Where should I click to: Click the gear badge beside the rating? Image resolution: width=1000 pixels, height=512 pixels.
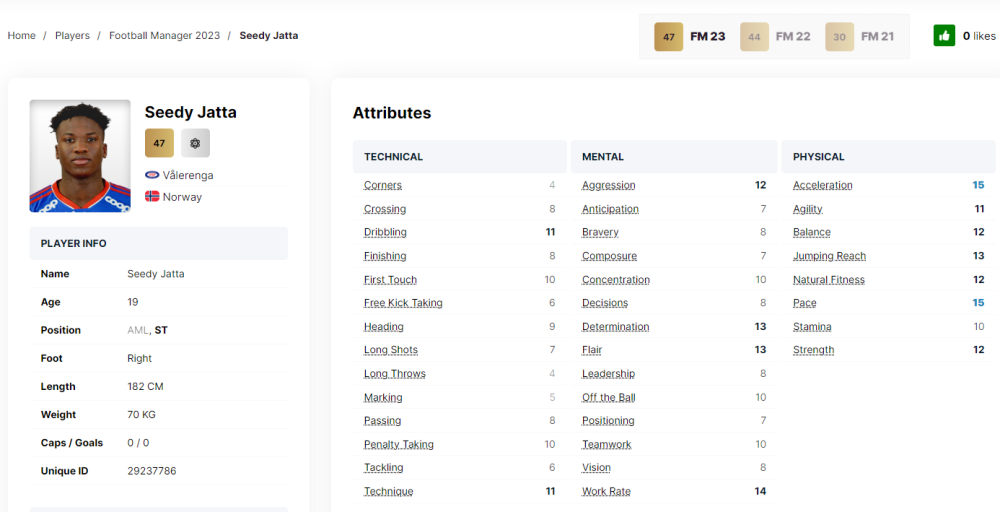(x=195, y=143)
